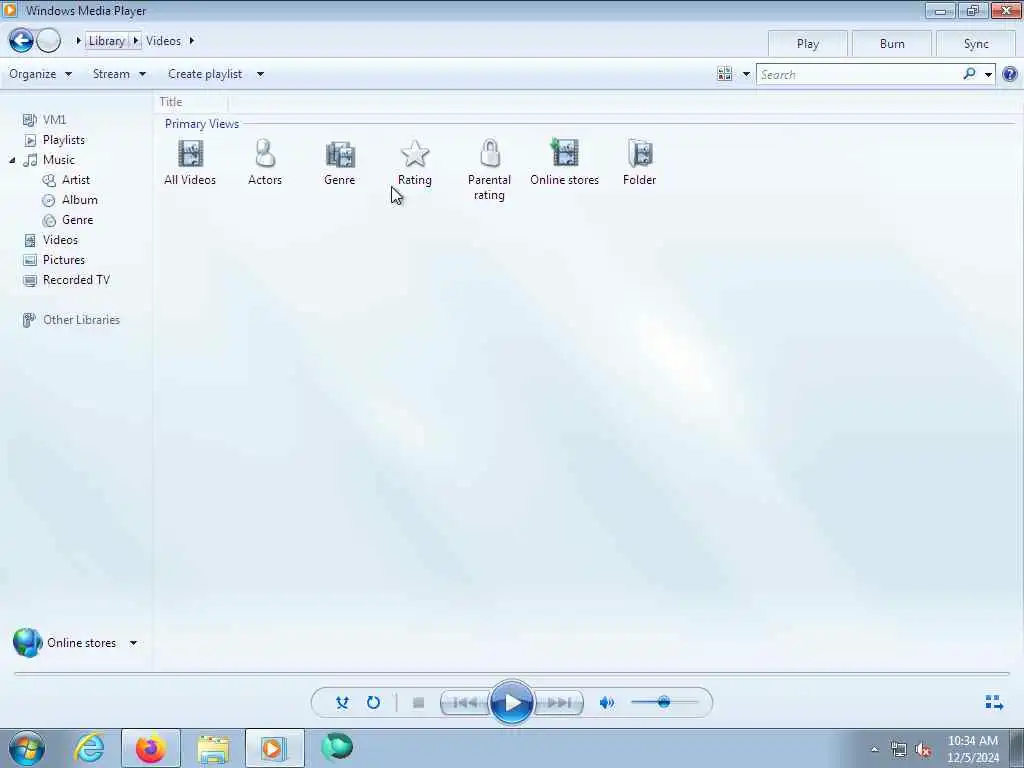Click the Forward navigation button
The image size is (1024, 768).
point(48,40)
